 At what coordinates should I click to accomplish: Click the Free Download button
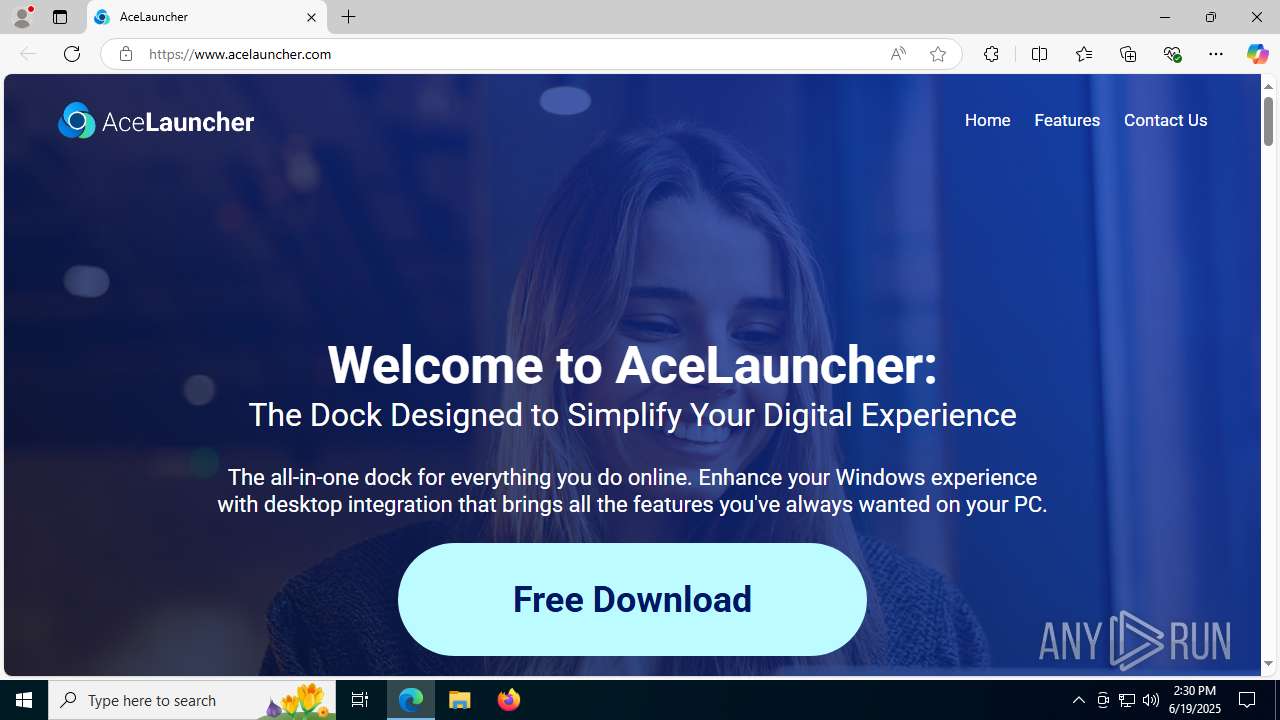[x=632, y=599]
